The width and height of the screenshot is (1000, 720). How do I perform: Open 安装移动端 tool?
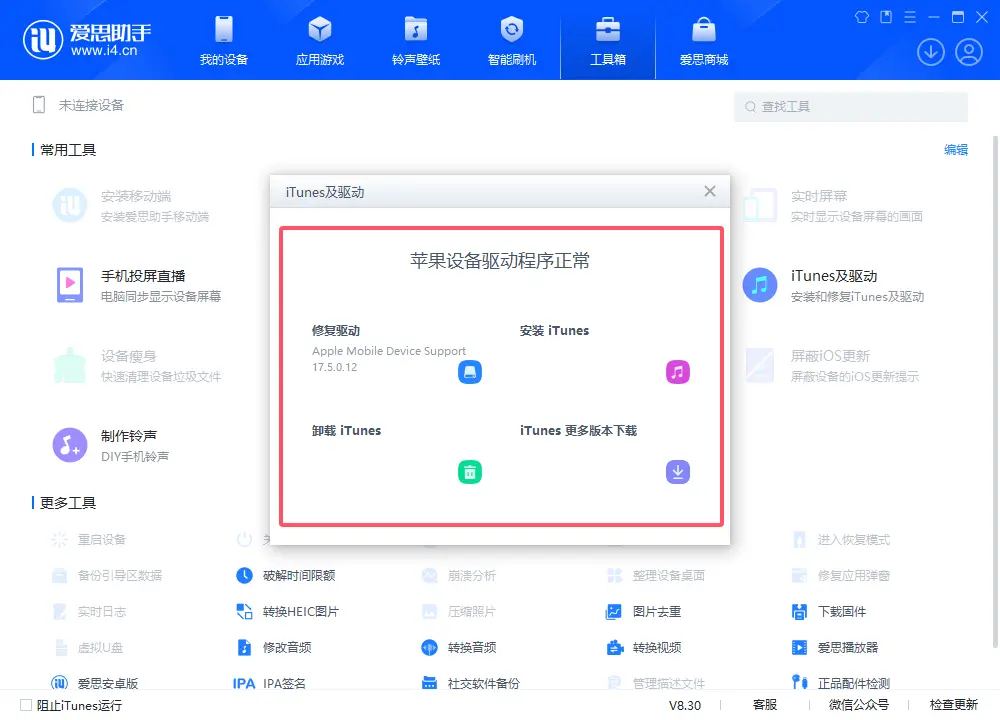[x=131, y=205]
